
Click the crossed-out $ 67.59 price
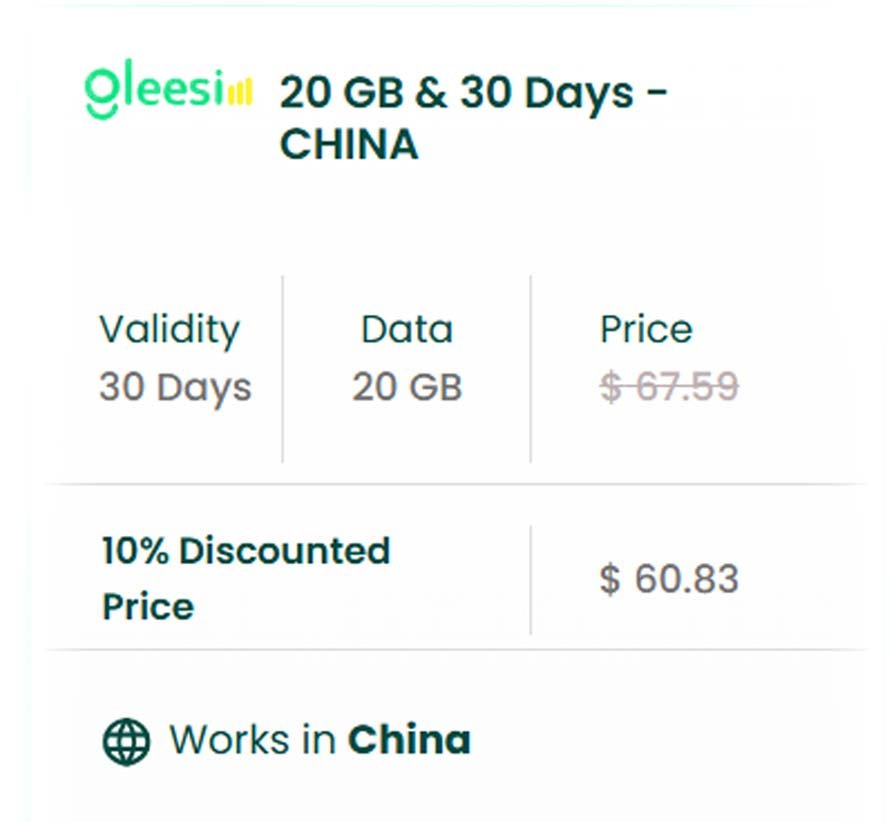coord(668,386)
